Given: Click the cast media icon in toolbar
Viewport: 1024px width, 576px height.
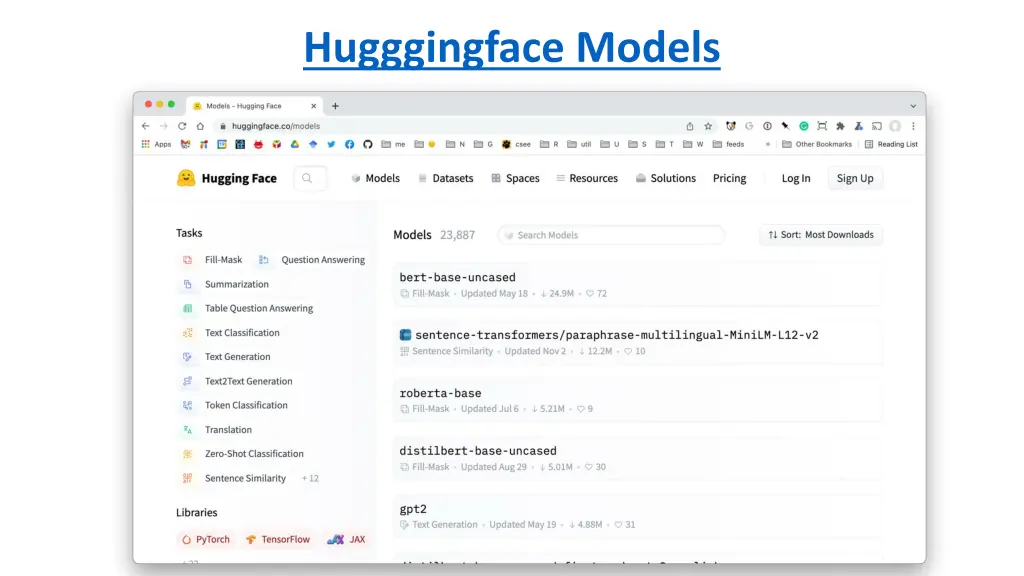Looking at the screenshot, I should (877, 126).
